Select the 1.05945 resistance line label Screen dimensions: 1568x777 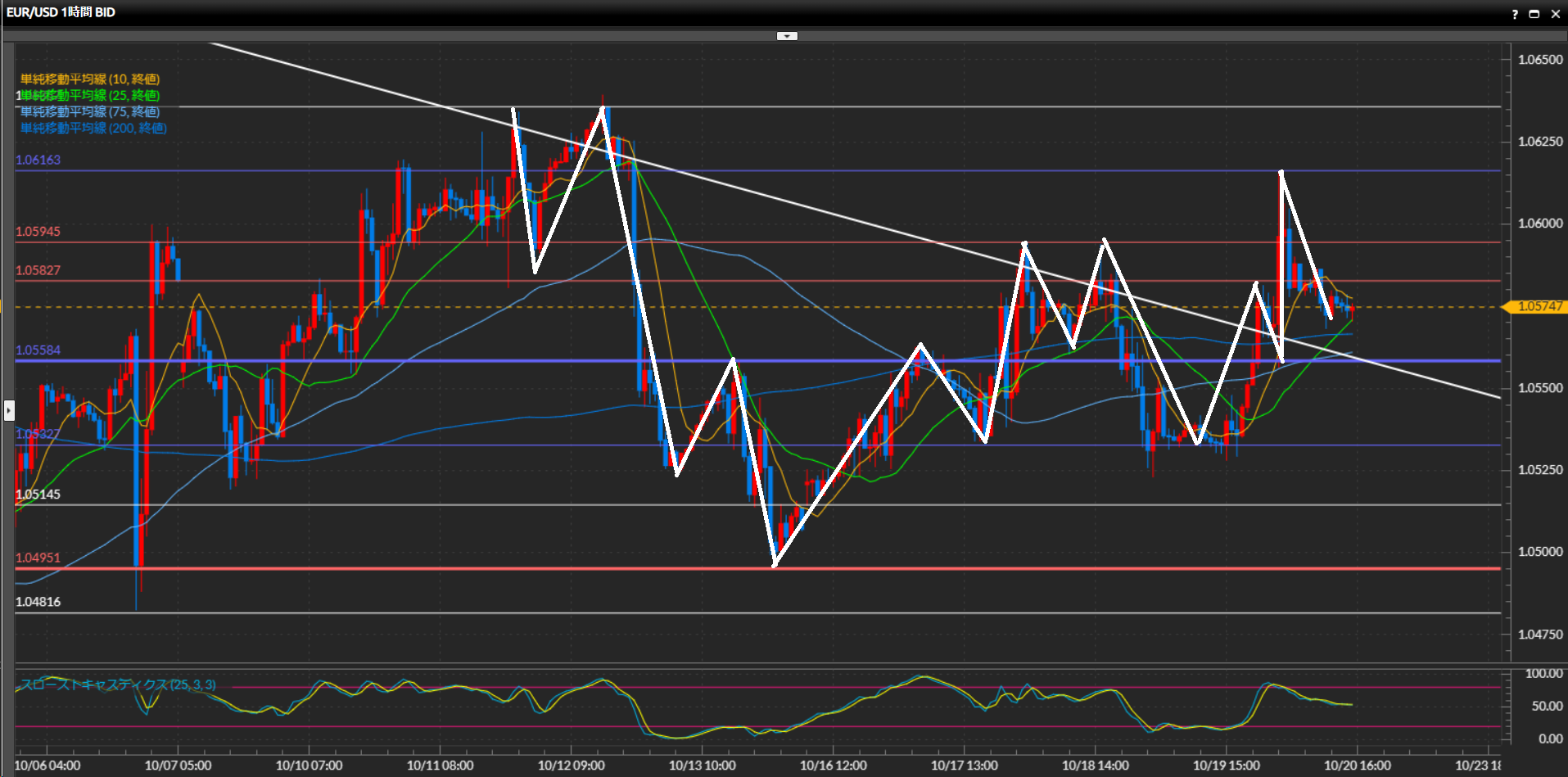click(x=38, y=232)
